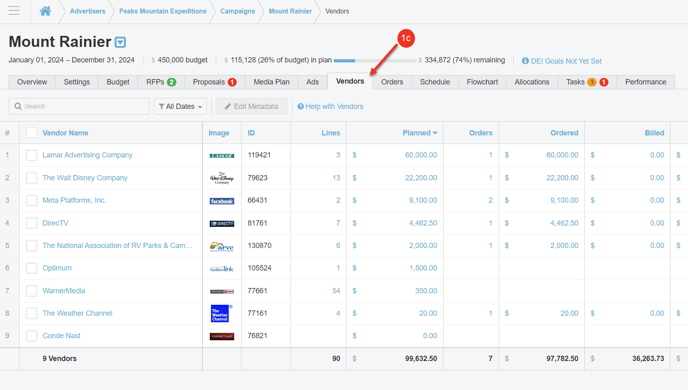
Task: Open the Flowchart tab
Action: click(x=482, y=82)
